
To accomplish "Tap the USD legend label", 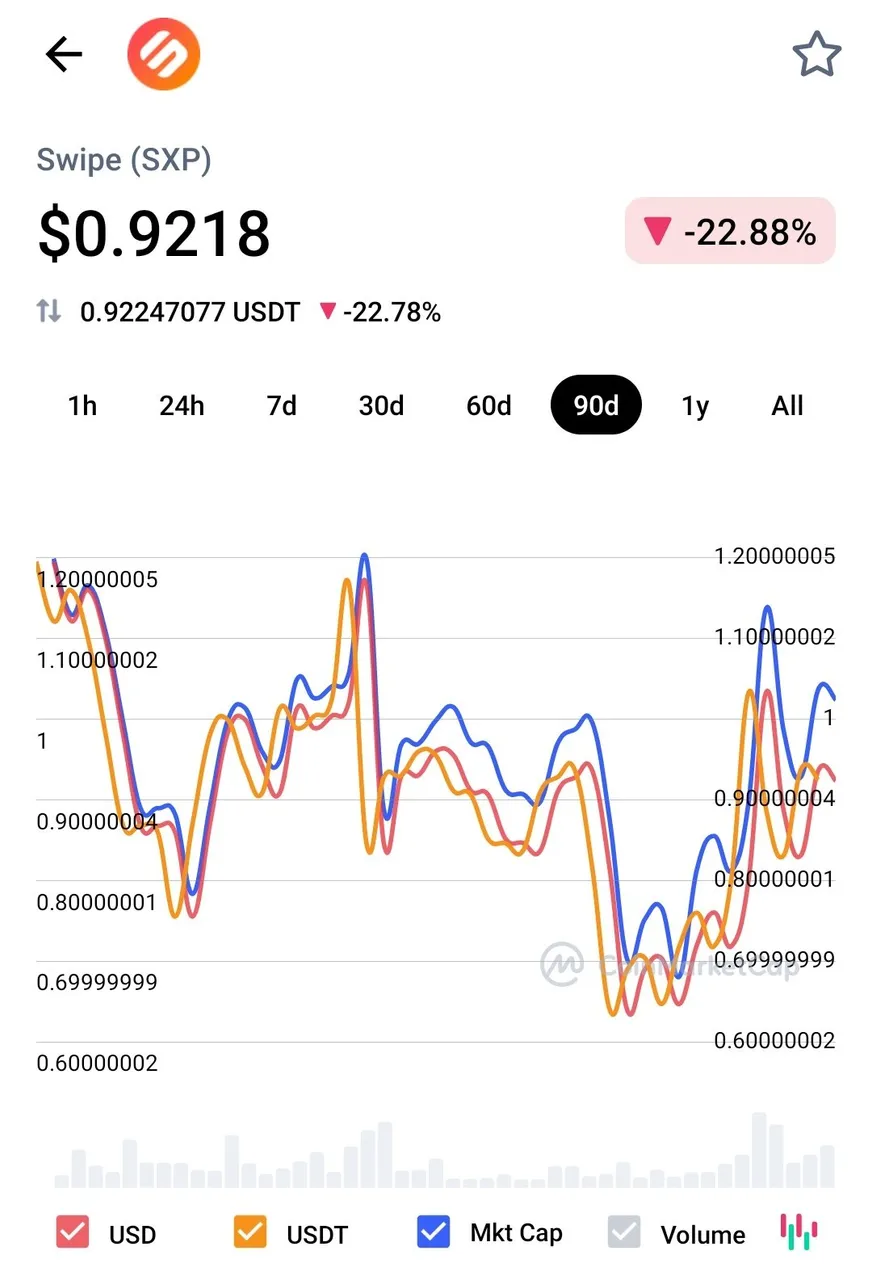I will pos(132,1235).
